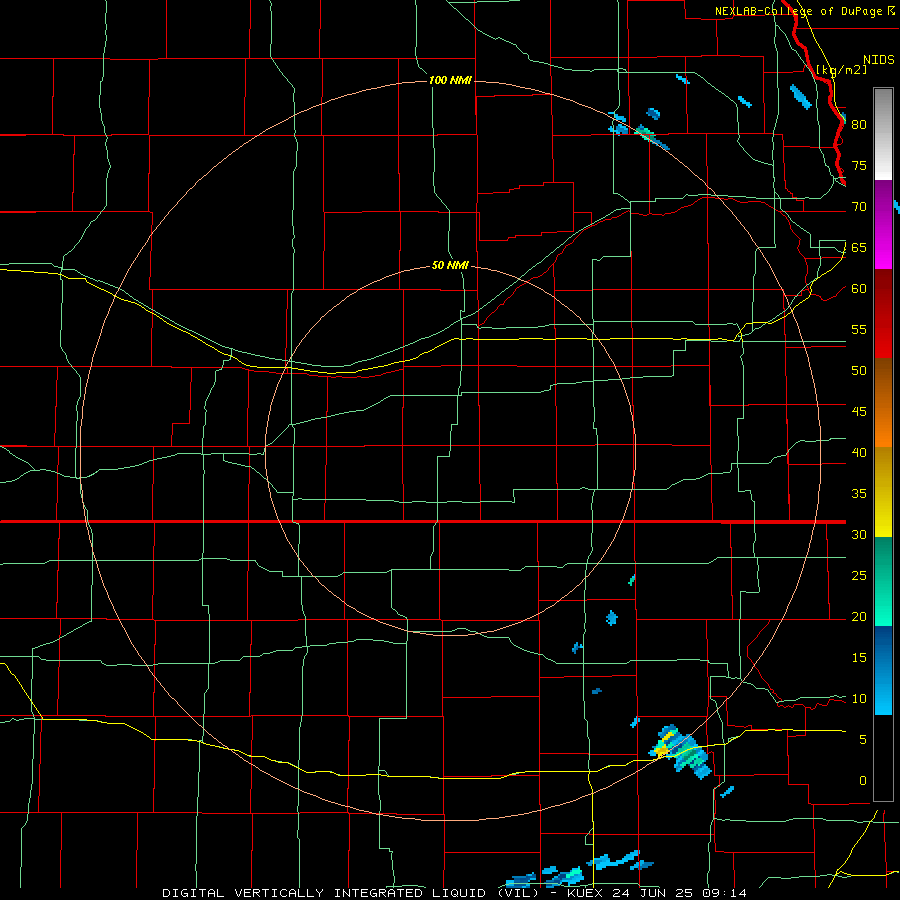Click the "15" value on the scale
This screenshot has width=900, height=900.
tap(859, 658)
